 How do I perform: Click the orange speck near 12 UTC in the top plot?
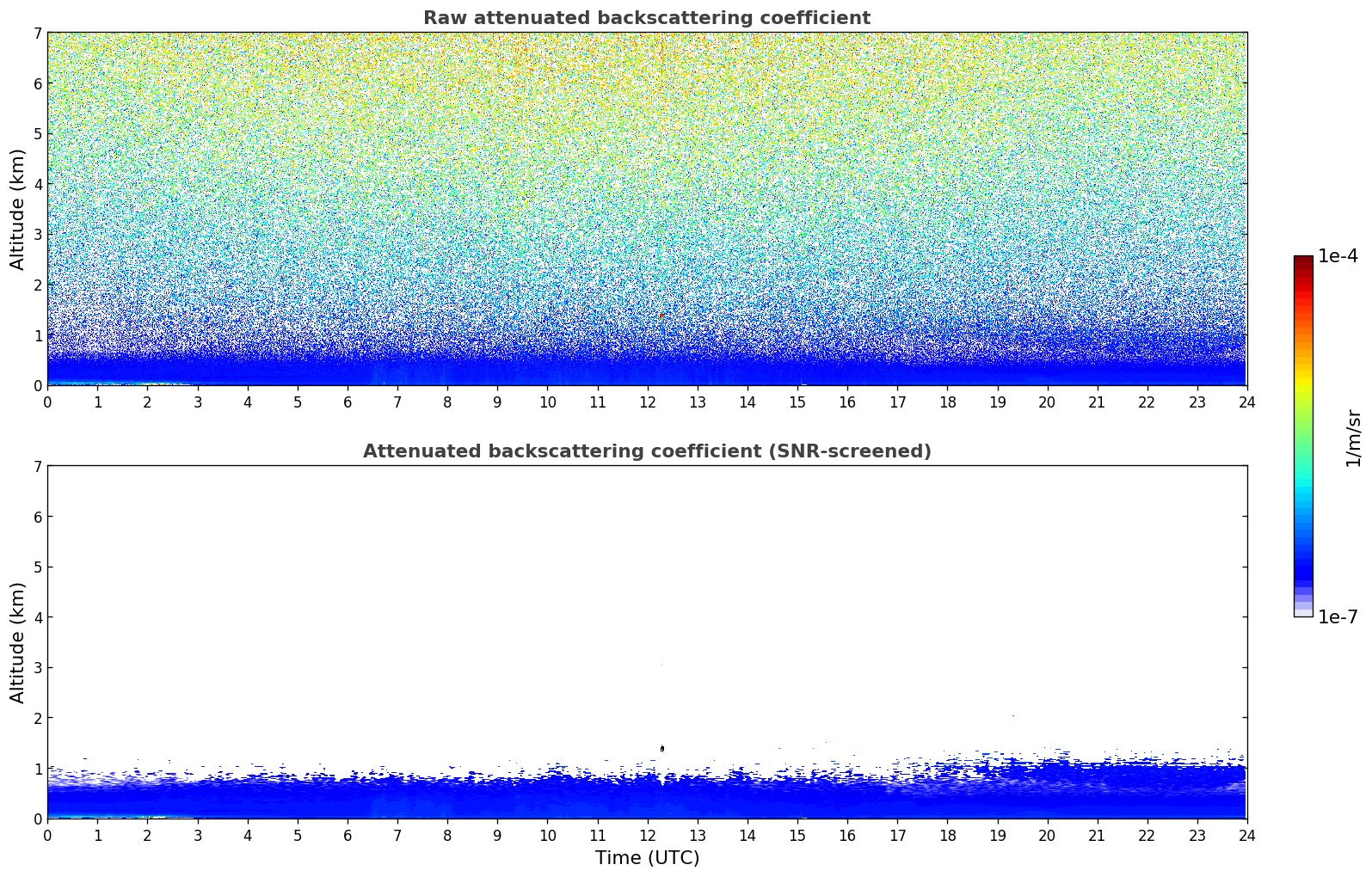[661, 316]
